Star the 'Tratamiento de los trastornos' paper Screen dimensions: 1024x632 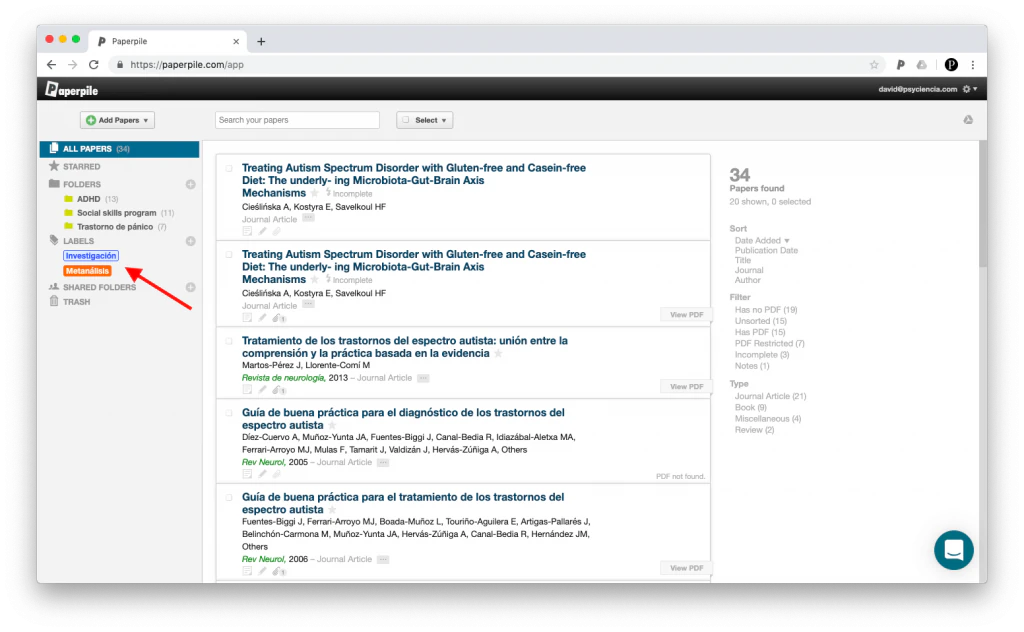point(498,353)
